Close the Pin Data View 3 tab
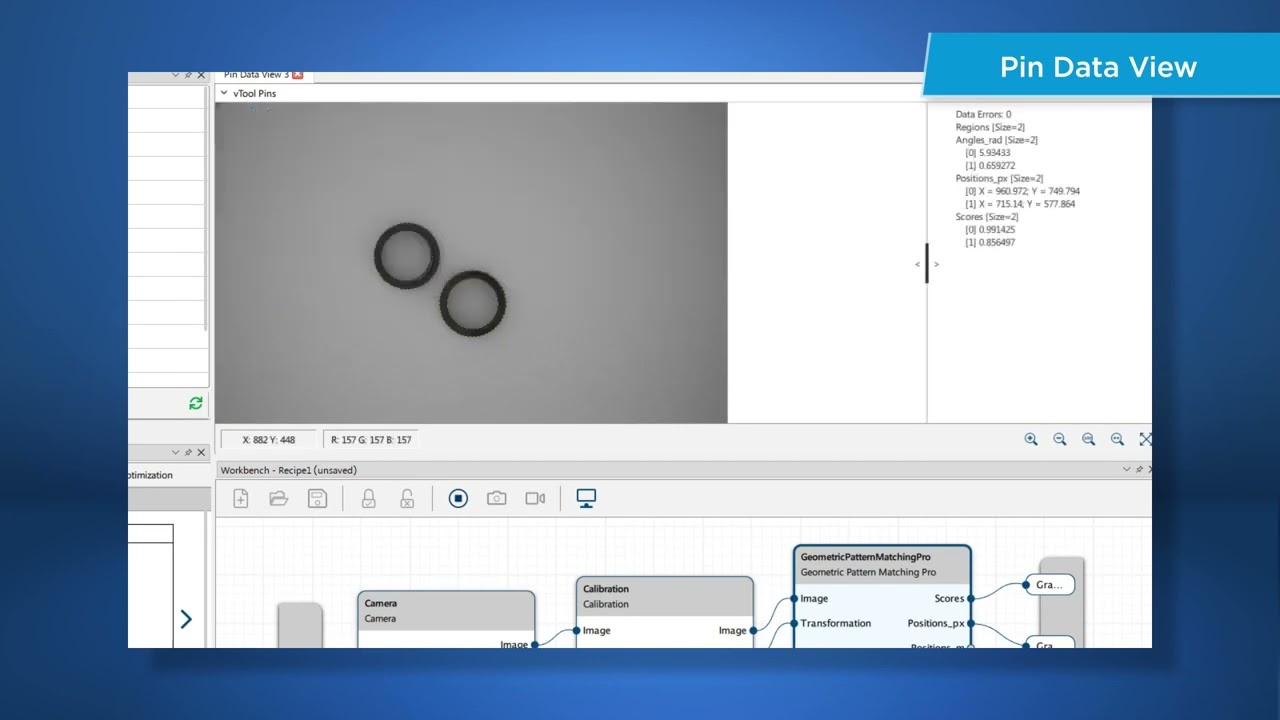1280x720 pixels. [x=297, y=75]
